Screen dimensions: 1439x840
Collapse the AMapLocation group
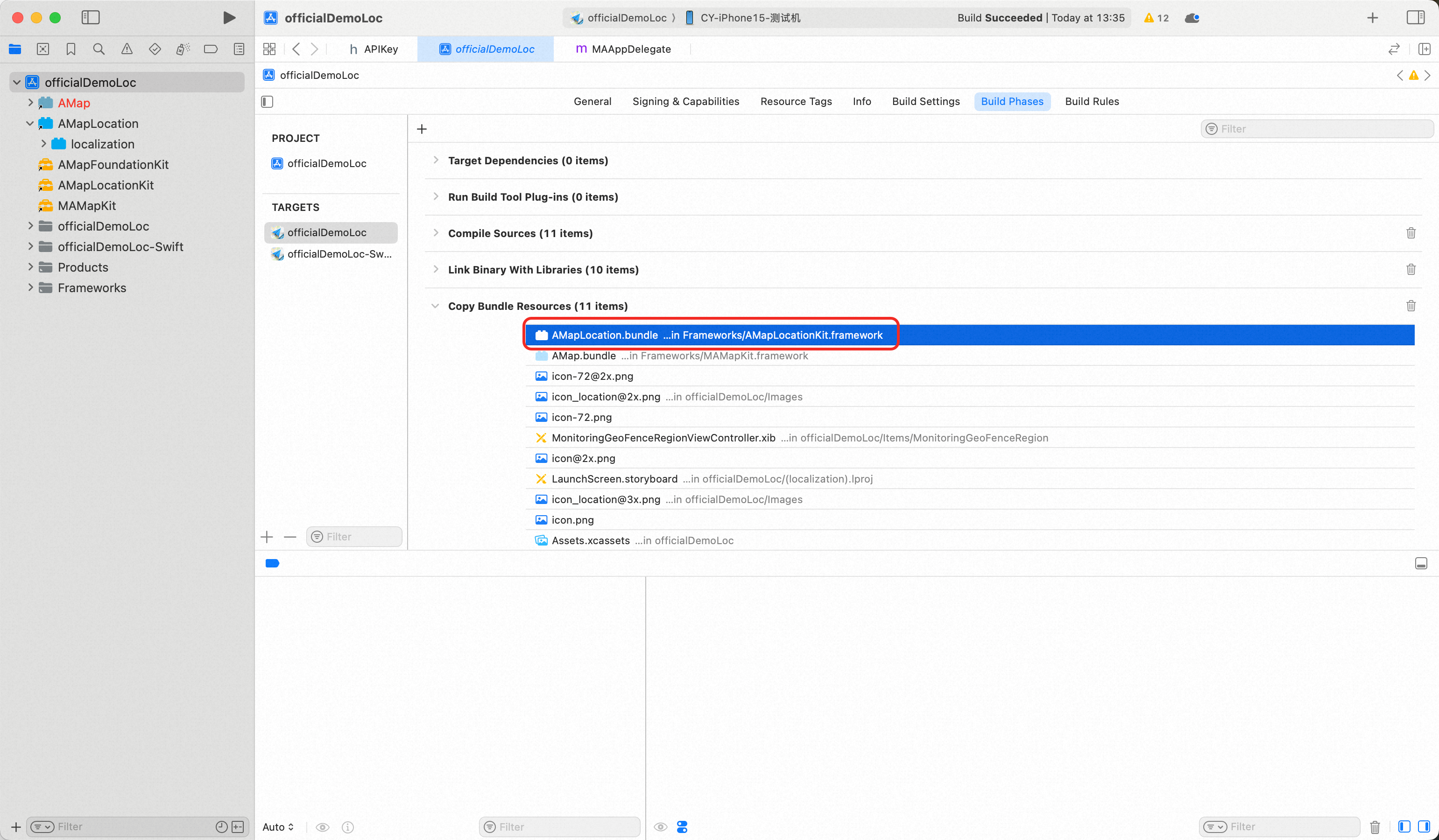click(30, 123)
